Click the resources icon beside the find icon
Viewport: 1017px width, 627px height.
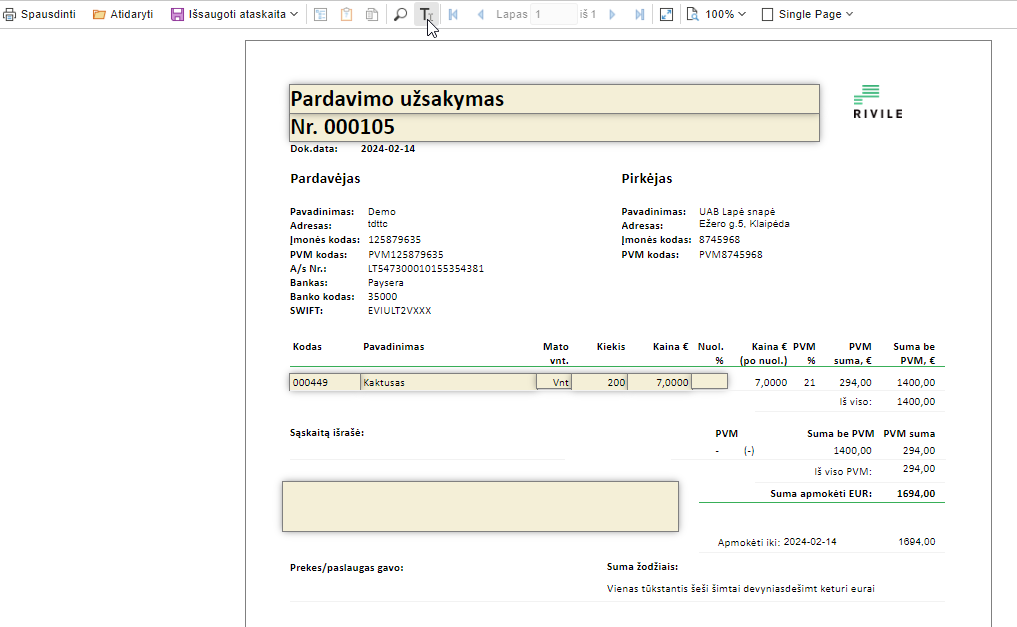coord(372,15)
